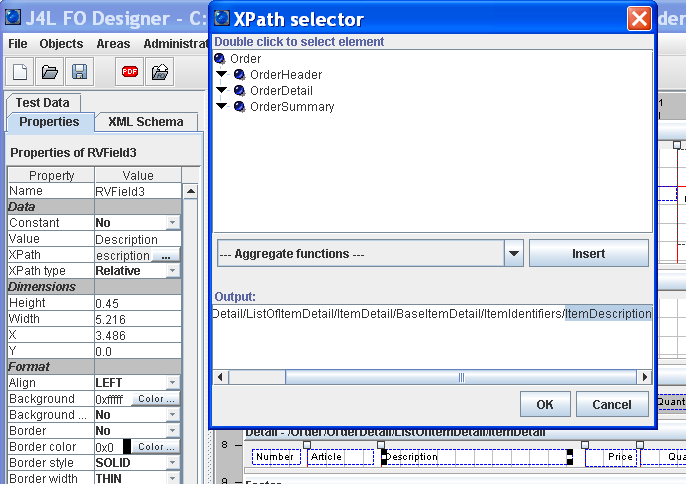Select the Description field in detail band

(x=477, y=457)
